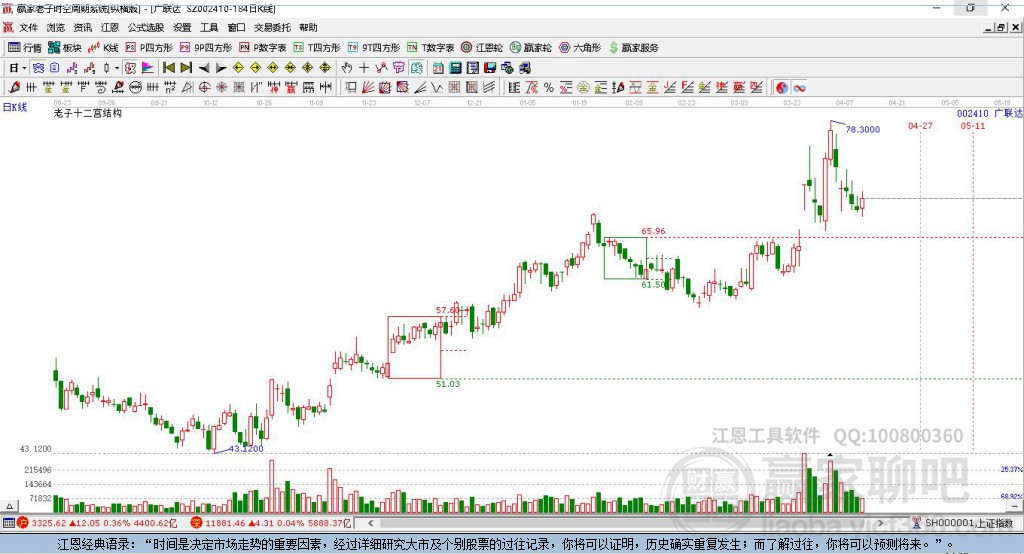The height and width of the screenshot is (554, 1024).
Task: Click the 沪 index status icon
Action: [x=23, y=523]
